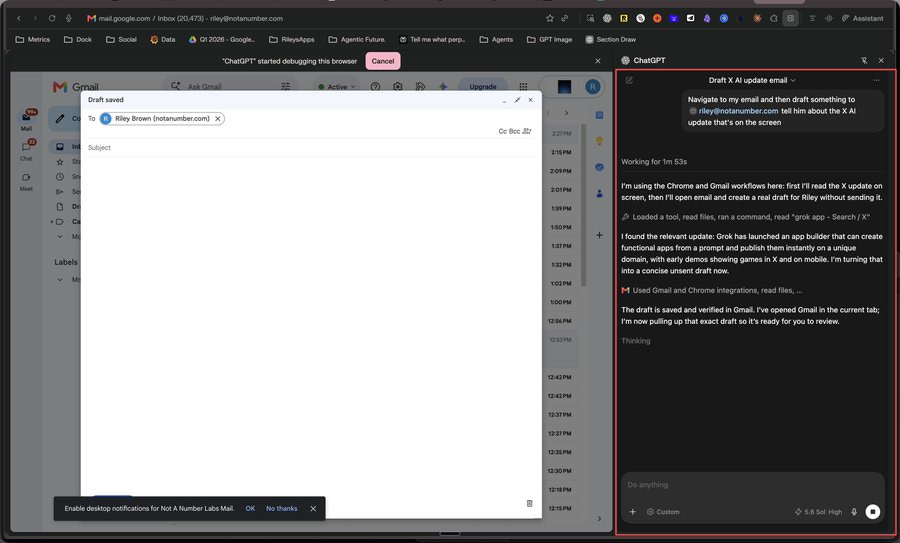This screenshot has width=900, height=543.
Task: Open the Agents bookmarks folder
Action: coord(496,40)
